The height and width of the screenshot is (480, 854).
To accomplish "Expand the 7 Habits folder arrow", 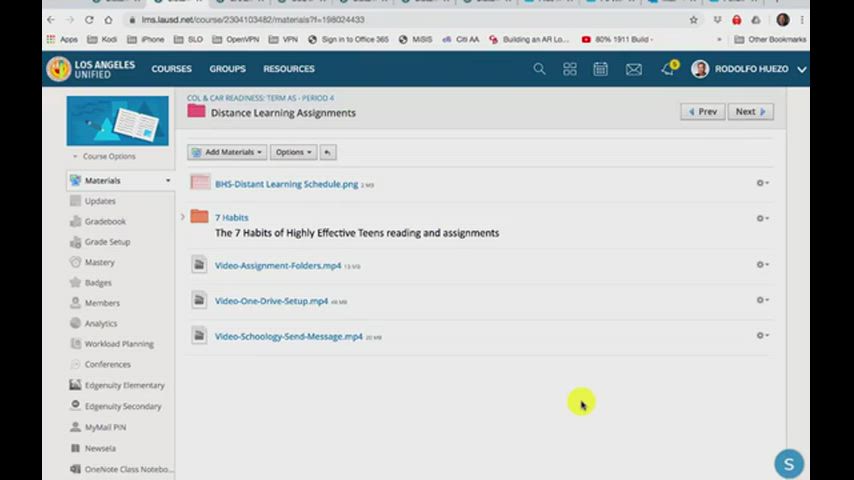I will pyautogui.click(x=183, y=217).
